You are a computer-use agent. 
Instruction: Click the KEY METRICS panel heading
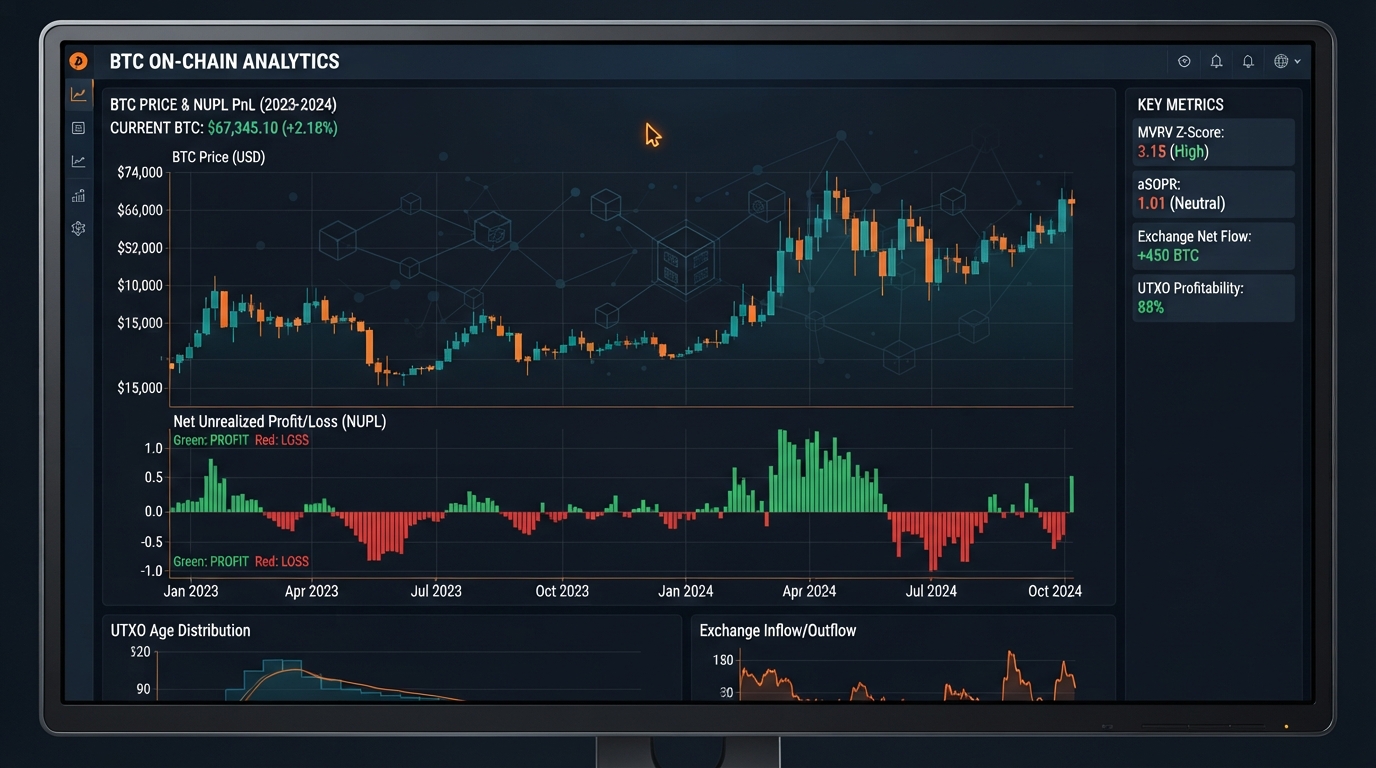point(1180,104)
